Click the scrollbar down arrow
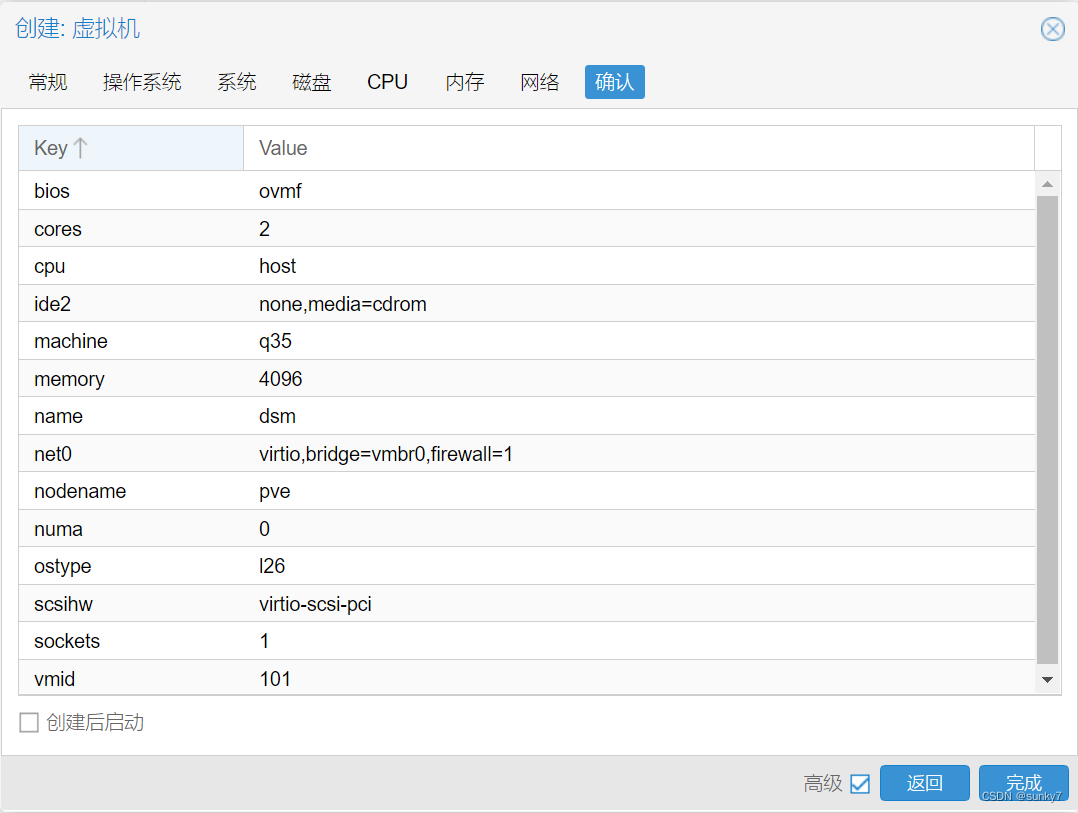1078x813 pixels. (1047, 680)
